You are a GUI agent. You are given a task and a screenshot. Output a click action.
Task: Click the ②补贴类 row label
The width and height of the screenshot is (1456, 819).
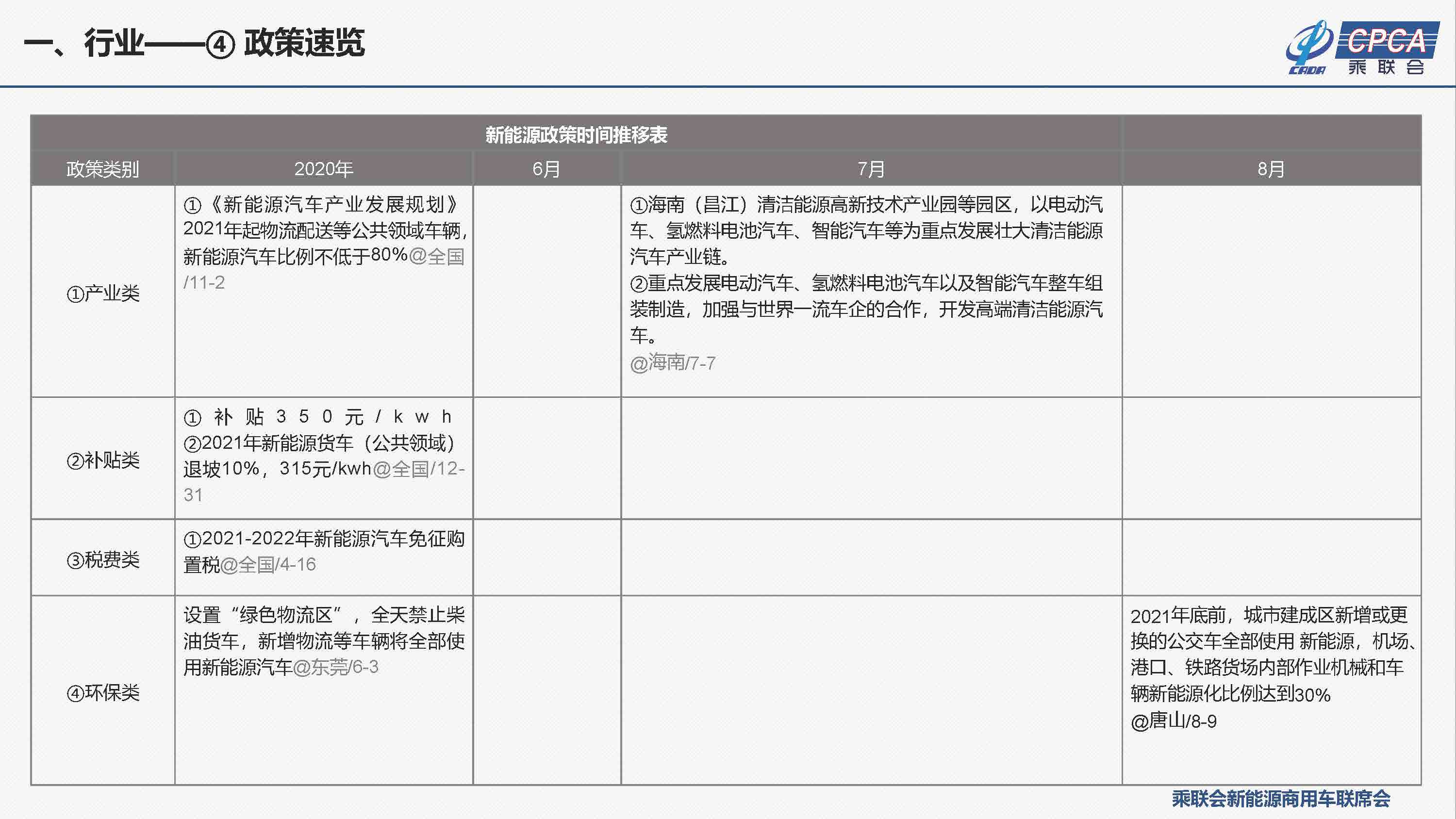[103, 460]
